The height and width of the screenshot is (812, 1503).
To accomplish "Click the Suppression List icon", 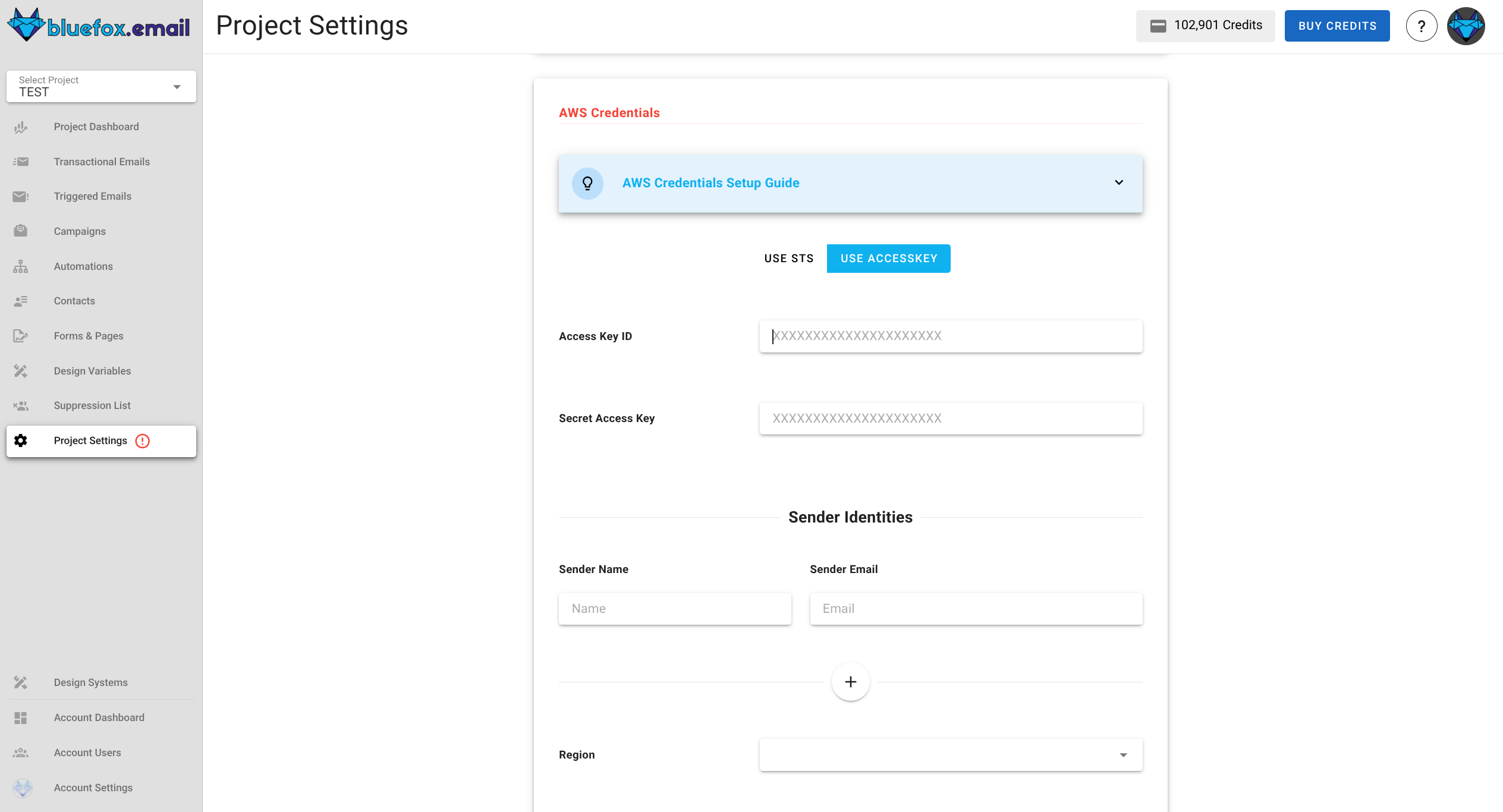I will (x=21, y=405).
